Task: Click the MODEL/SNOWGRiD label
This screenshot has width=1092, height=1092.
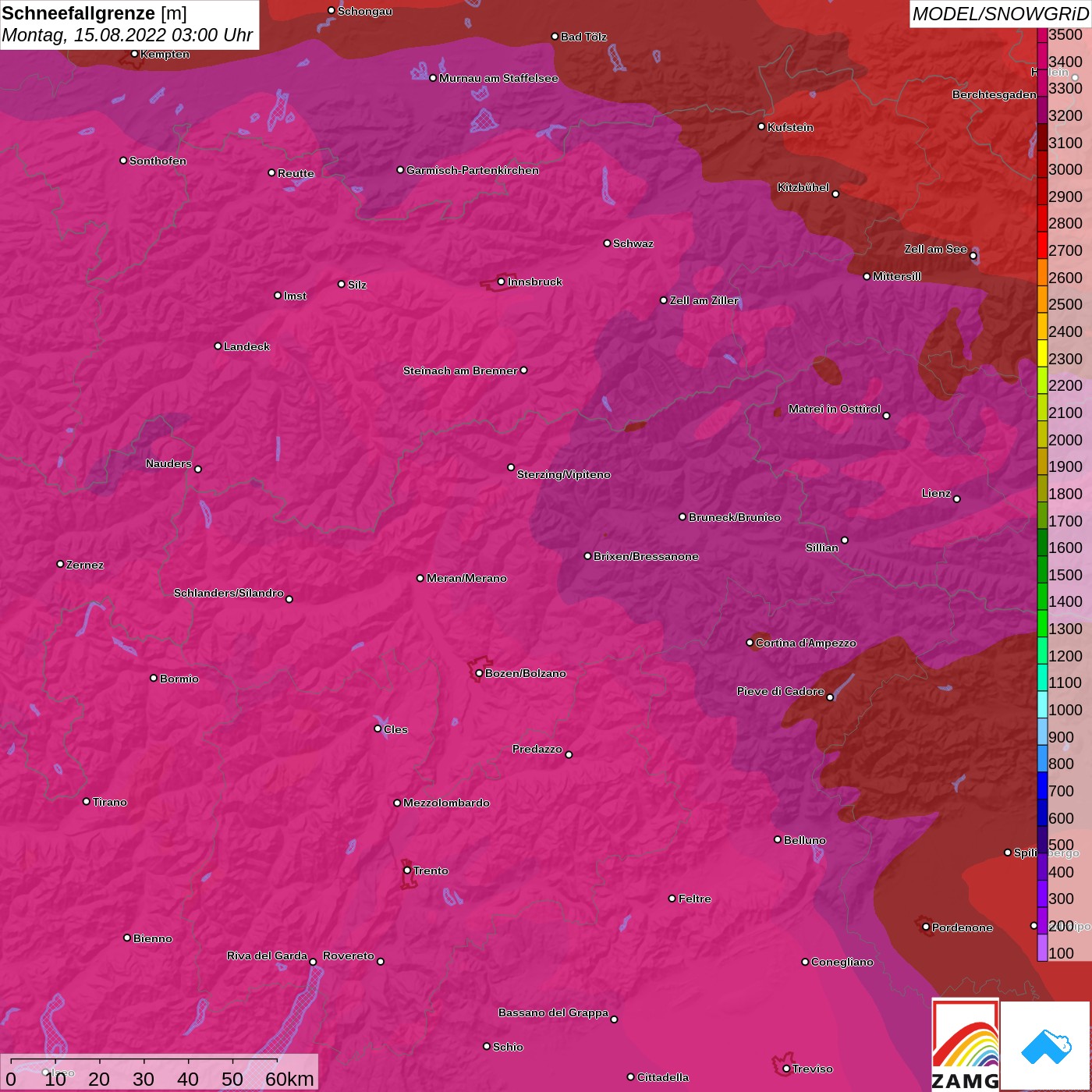Action: tap(999, 14)
